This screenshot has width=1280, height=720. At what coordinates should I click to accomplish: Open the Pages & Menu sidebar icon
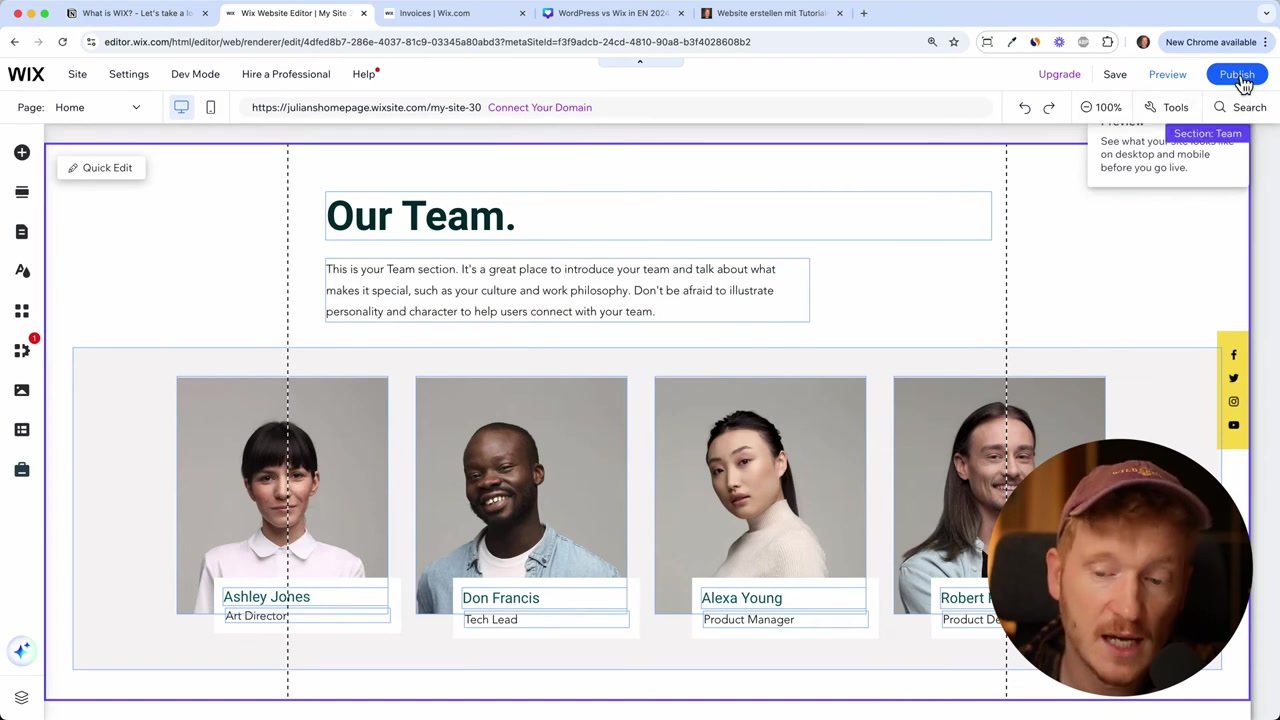click(x=22, y=232)
